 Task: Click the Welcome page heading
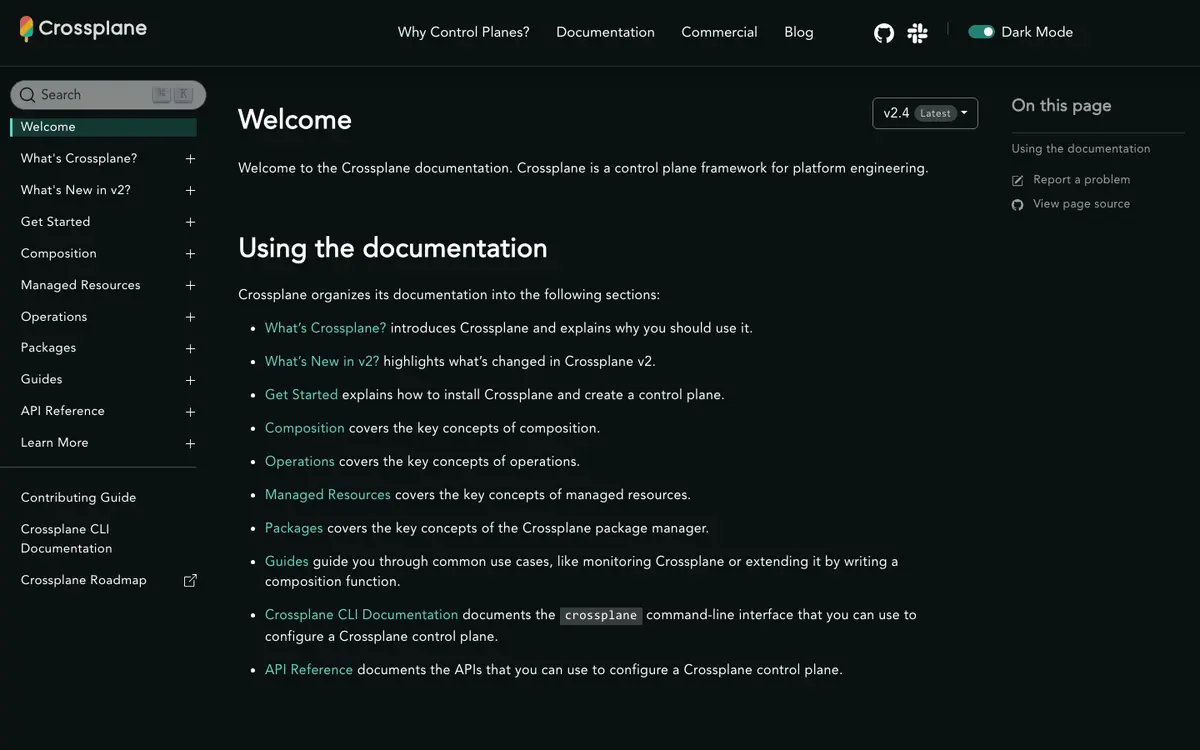(x=295, y=120)
